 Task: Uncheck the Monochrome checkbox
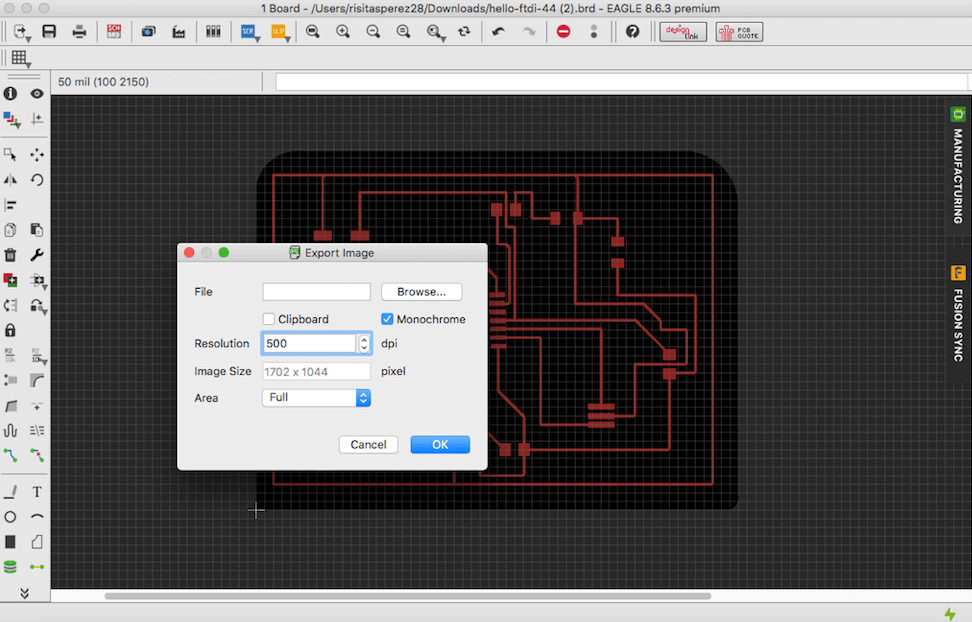click(x=388, y=319)
